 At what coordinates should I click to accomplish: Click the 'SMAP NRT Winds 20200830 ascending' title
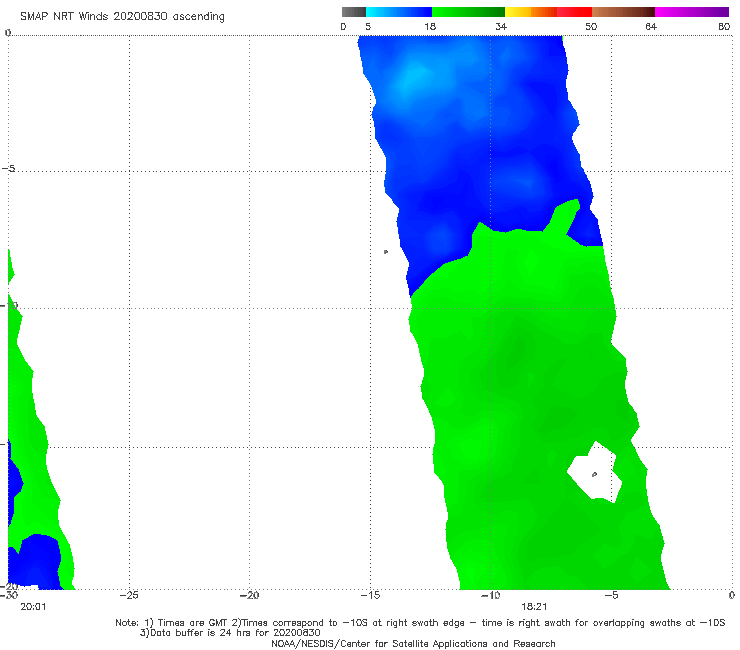coord(122,17)
